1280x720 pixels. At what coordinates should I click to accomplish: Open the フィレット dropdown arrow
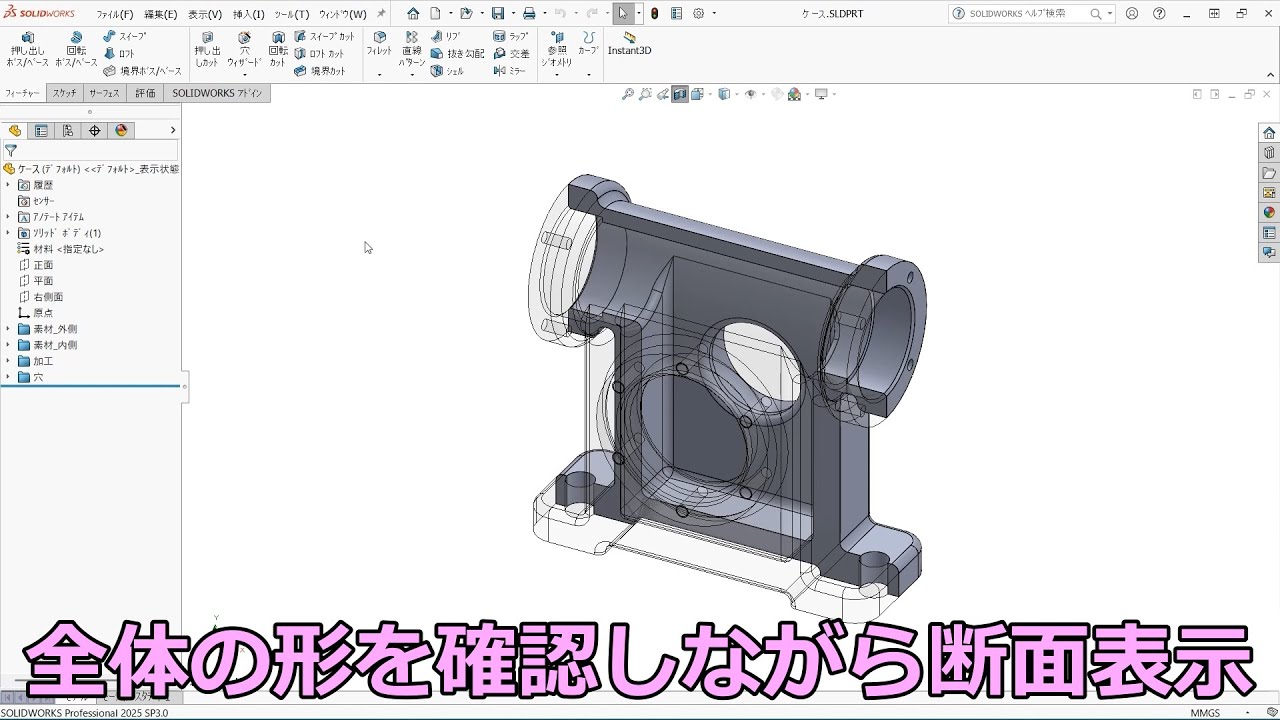379,74
